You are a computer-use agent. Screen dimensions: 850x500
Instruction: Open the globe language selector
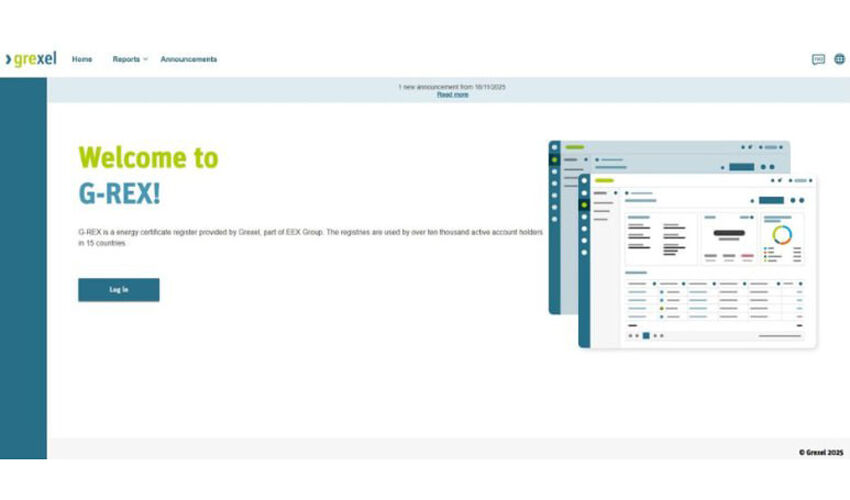pyautogui.click(x=839, y=60)
